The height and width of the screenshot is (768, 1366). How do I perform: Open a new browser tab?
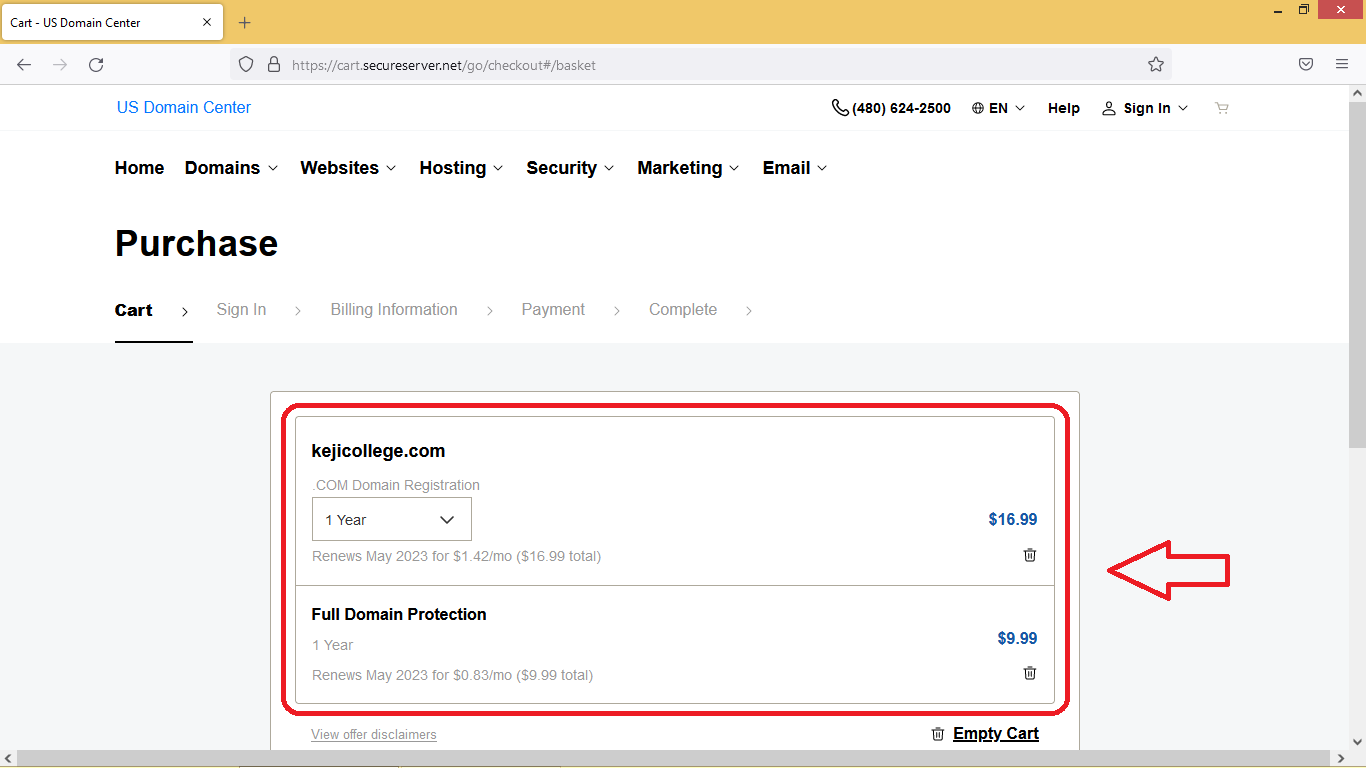(x=245, y=22)
